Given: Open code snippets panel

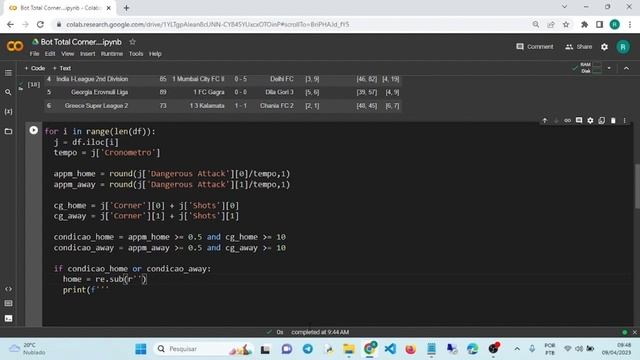Looking at the screenshot, I should coord(8,289).
